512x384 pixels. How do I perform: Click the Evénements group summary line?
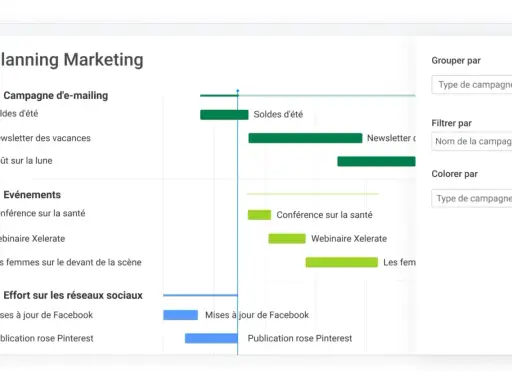point(312,194)
